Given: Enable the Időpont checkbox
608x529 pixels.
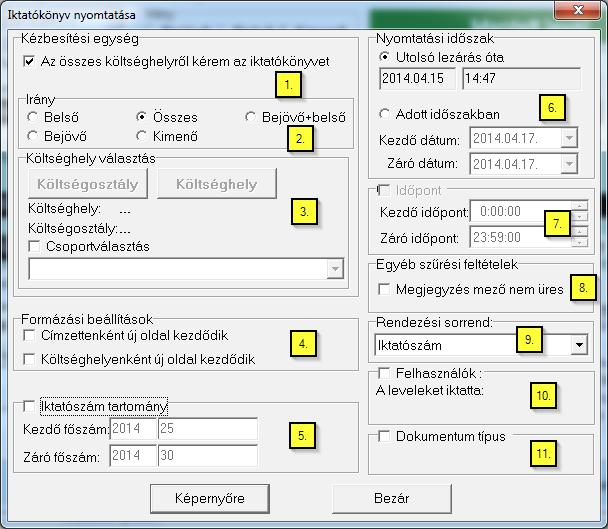Looking at the screenshot, I should tap(384, 190).
